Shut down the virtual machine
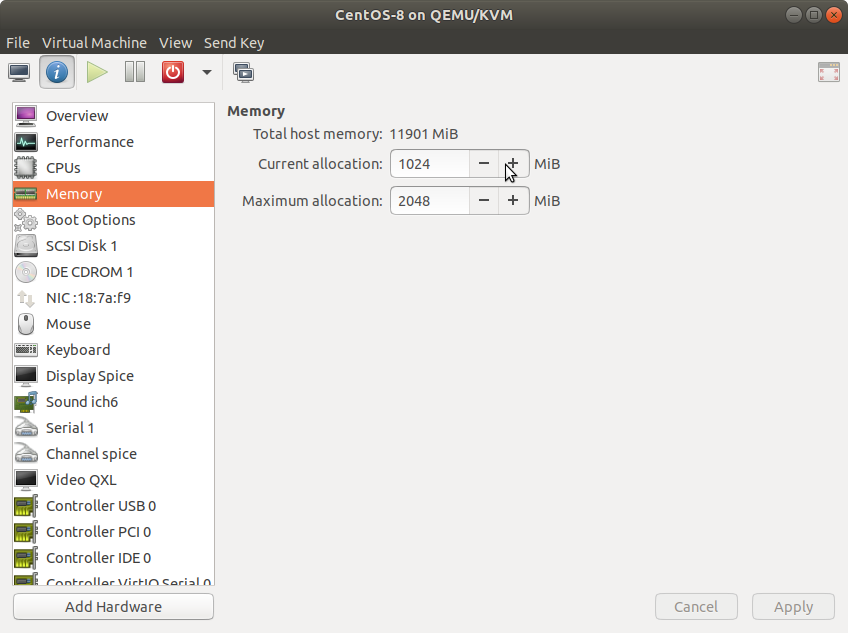 (173, 72)
